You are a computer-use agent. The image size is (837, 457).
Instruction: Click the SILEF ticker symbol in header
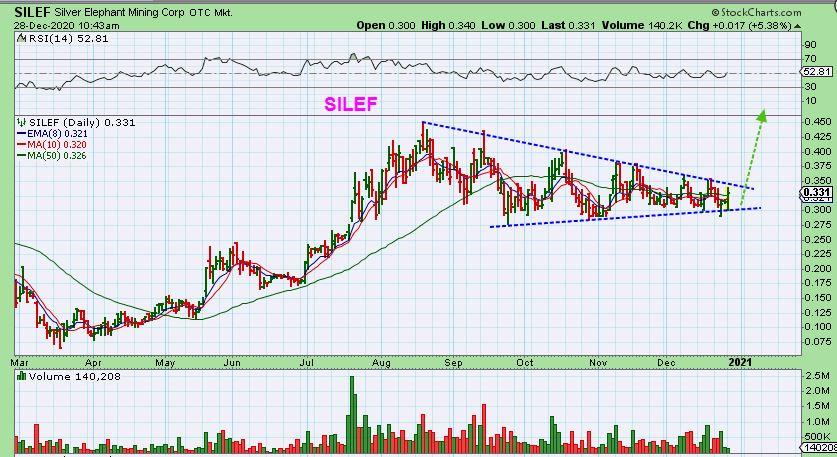pyautogui.click(x=33, y=12)
